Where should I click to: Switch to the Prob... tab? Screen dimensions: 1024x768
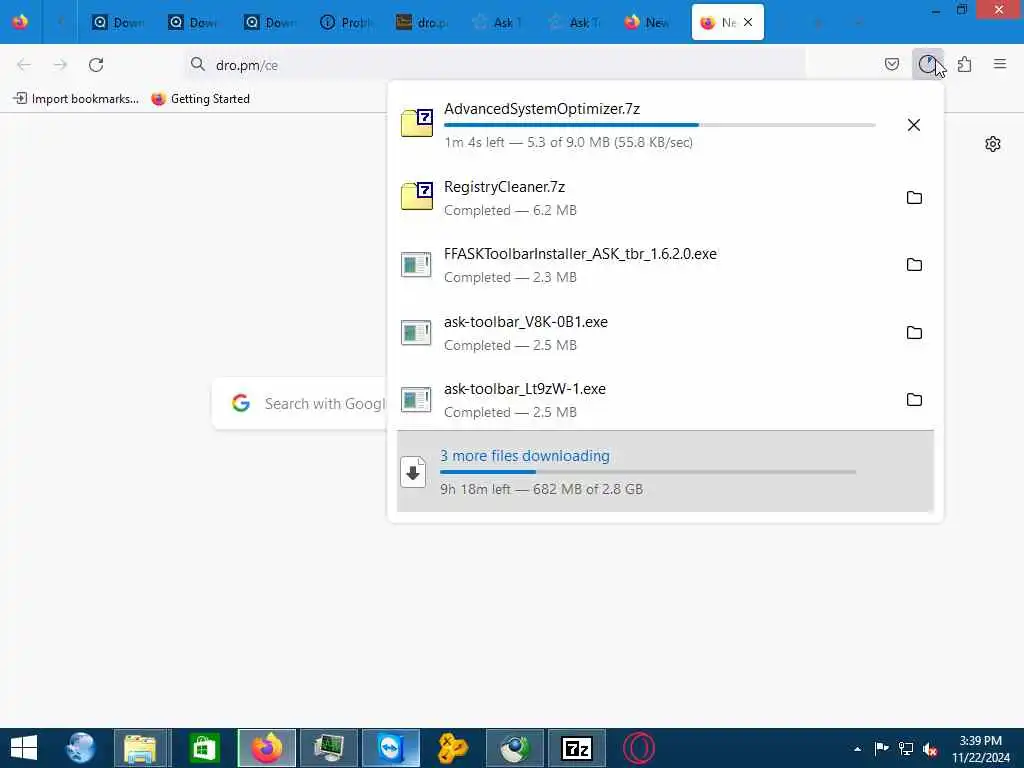pyautogui.click(x=347, y=22)
